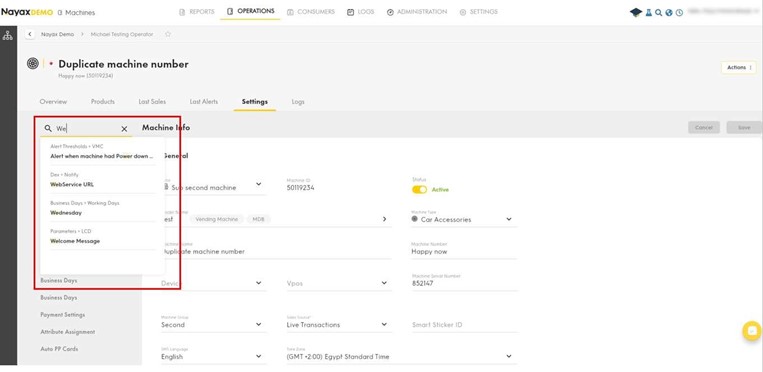Viewport: 763px width, 372px height.
Task: Click the flask lab icon in top bar
Action: (x=649, y=12)
